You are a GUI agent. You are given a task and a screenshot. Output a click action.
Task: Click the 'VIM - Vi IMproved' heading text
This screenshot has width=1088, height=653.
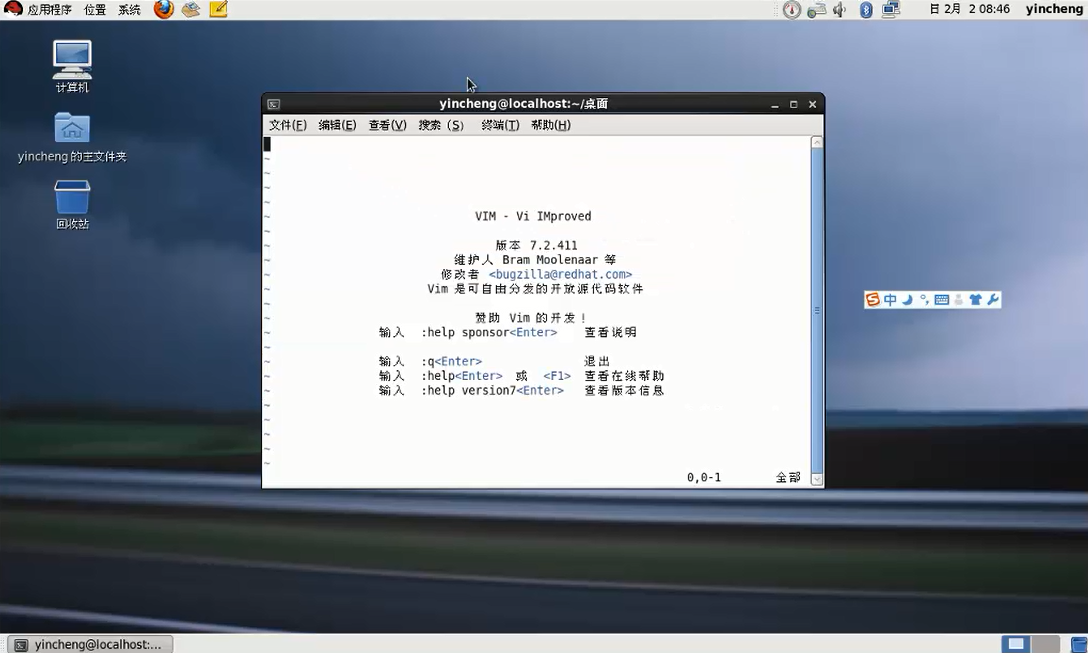click(x=533, y=216)
